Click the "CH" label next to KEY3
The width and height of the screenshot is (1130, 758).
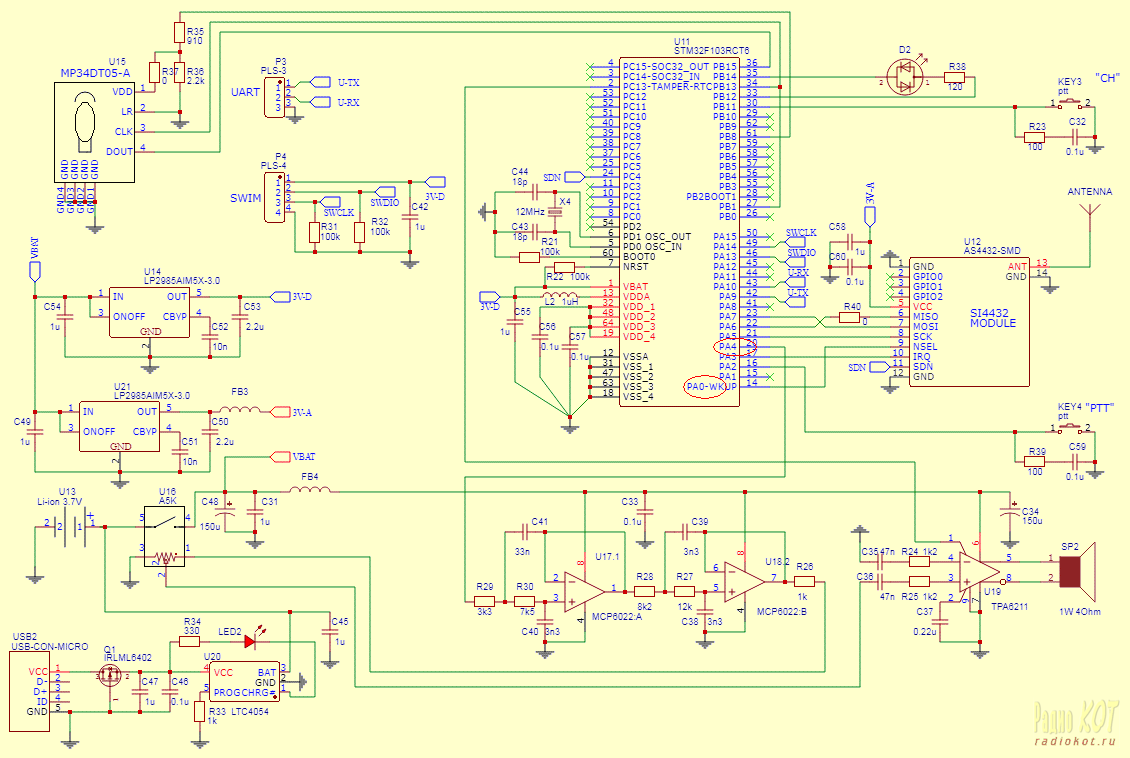click(x=1107, y=78)
